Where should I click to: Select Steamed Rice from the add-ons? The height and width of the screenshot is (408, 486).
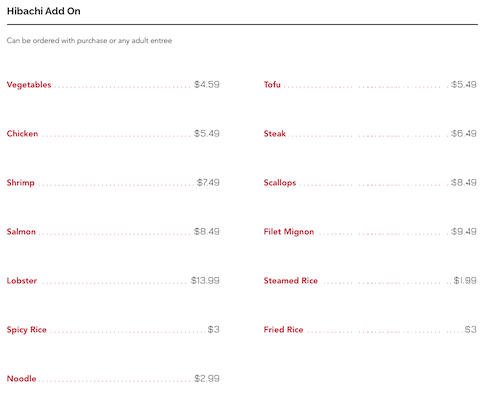291,280
